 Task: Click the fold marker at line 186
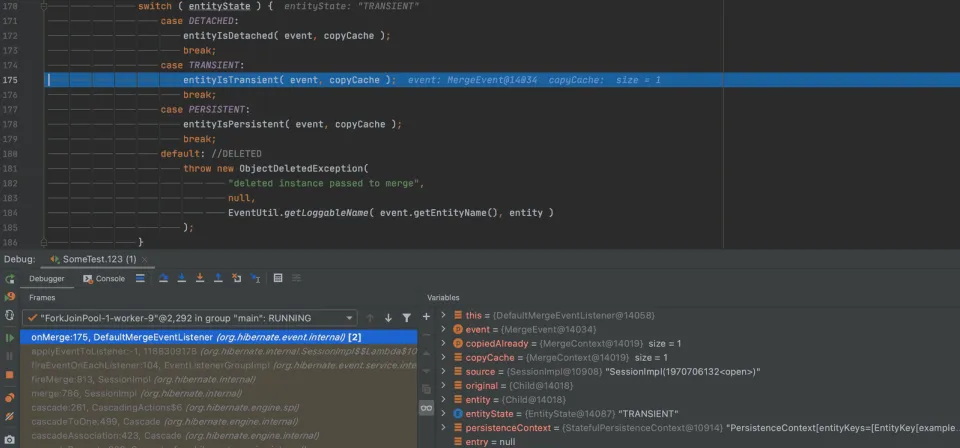(x=43, y=242)
